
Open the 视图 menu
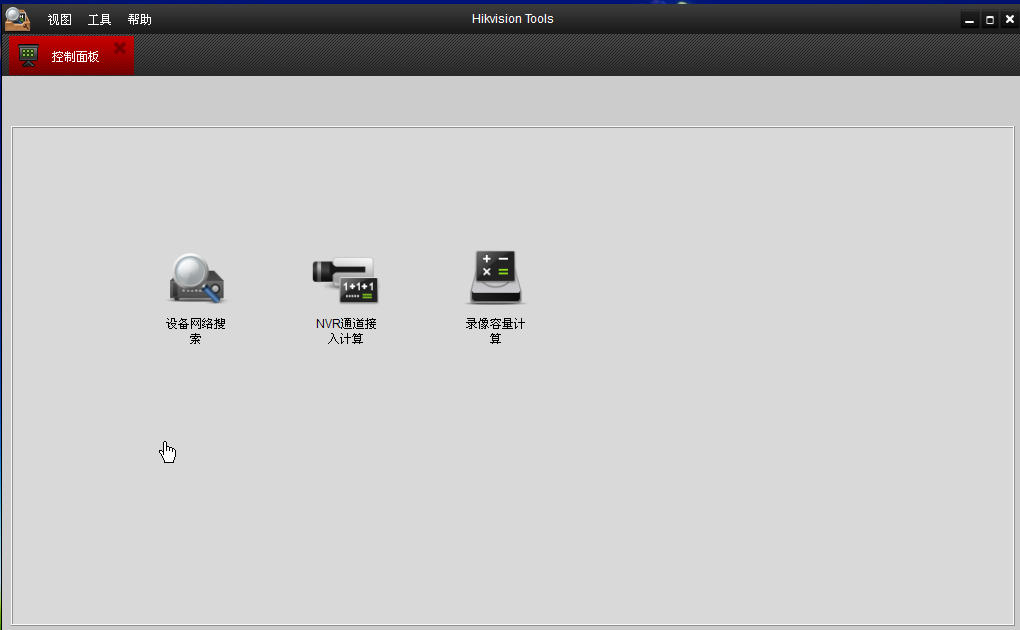(x=59, y=18)
